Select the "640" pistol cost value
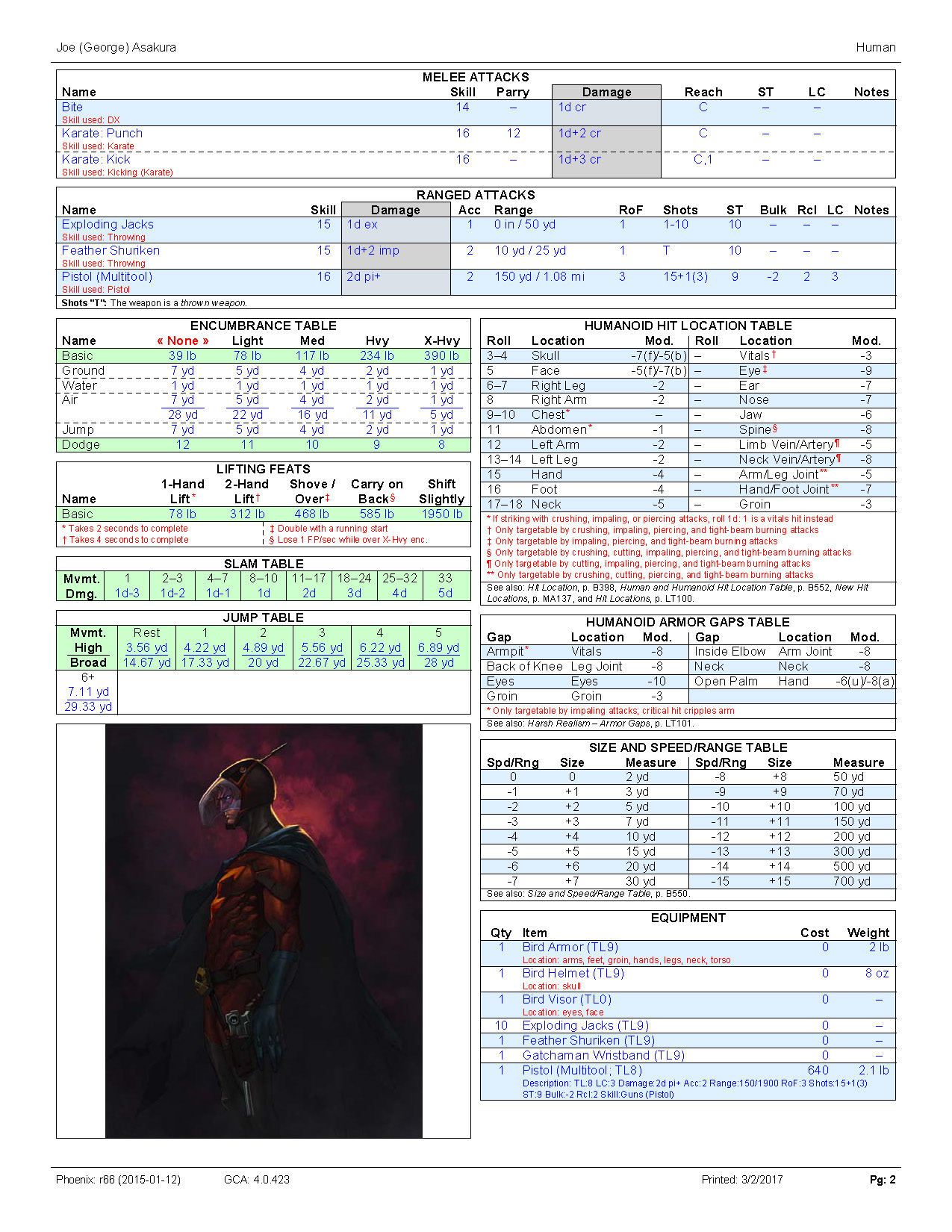The height and width of the screenshot is (1232, 952). click(x=818, y=1071)
